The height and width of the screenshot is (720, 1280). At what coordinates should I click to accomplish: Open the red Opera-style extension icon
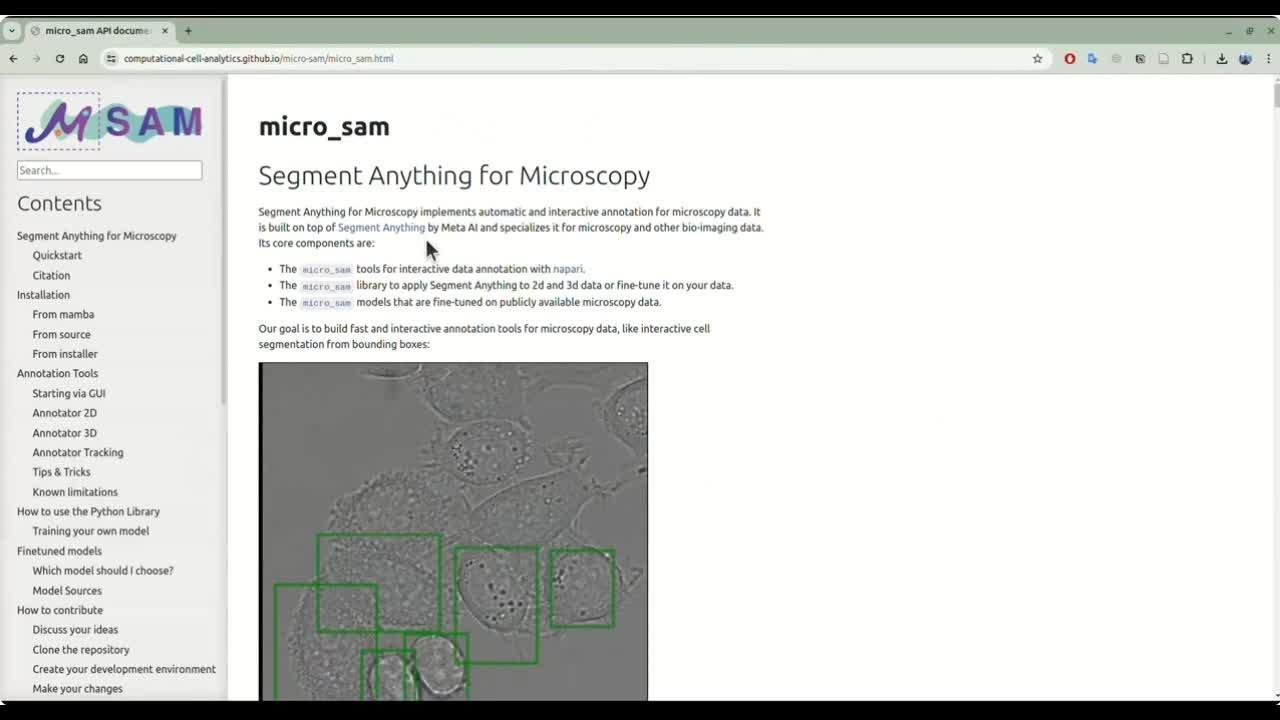[1069, 59]
